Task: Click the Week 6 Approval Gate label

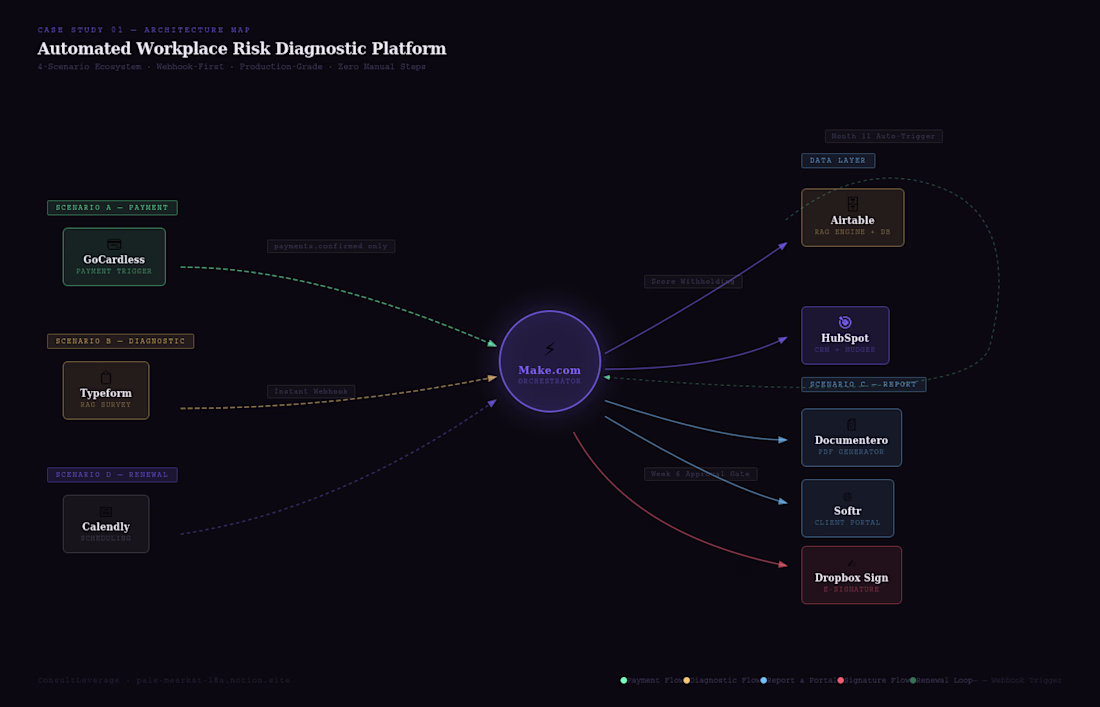Action: [x=700, y=474]
